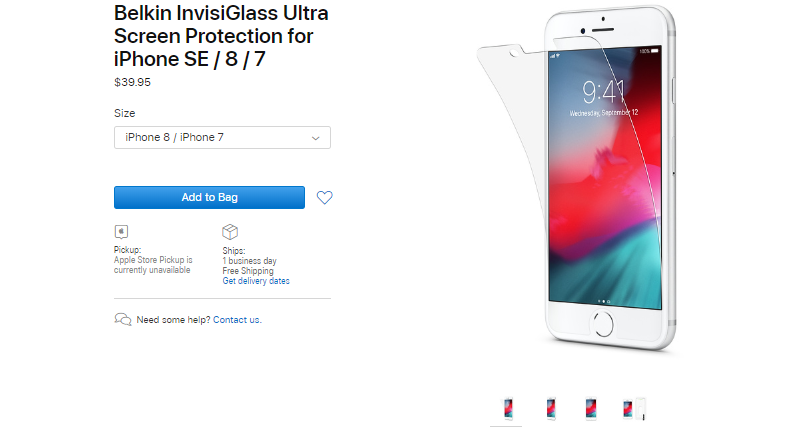
Task: Show the second product thumbnail view
Action: (x=550, y=409)
